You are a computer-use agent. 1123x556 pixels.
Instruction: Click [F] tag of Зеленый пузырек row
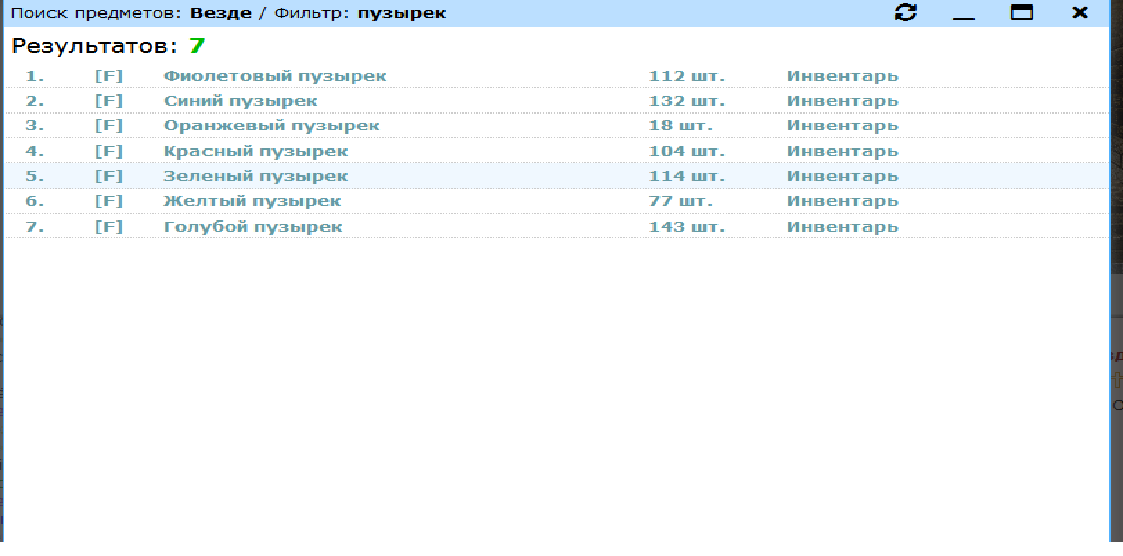pos(109,176)
